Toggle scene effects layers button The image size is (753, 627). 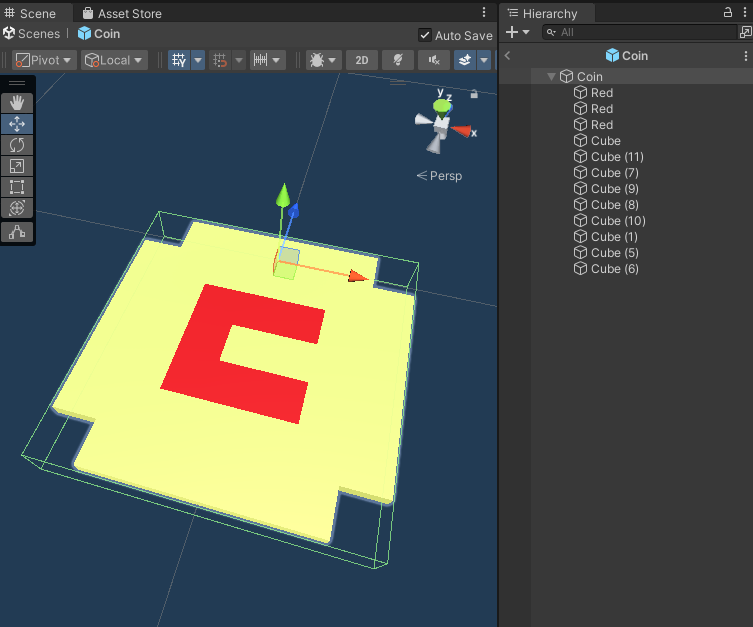(465, 60)
